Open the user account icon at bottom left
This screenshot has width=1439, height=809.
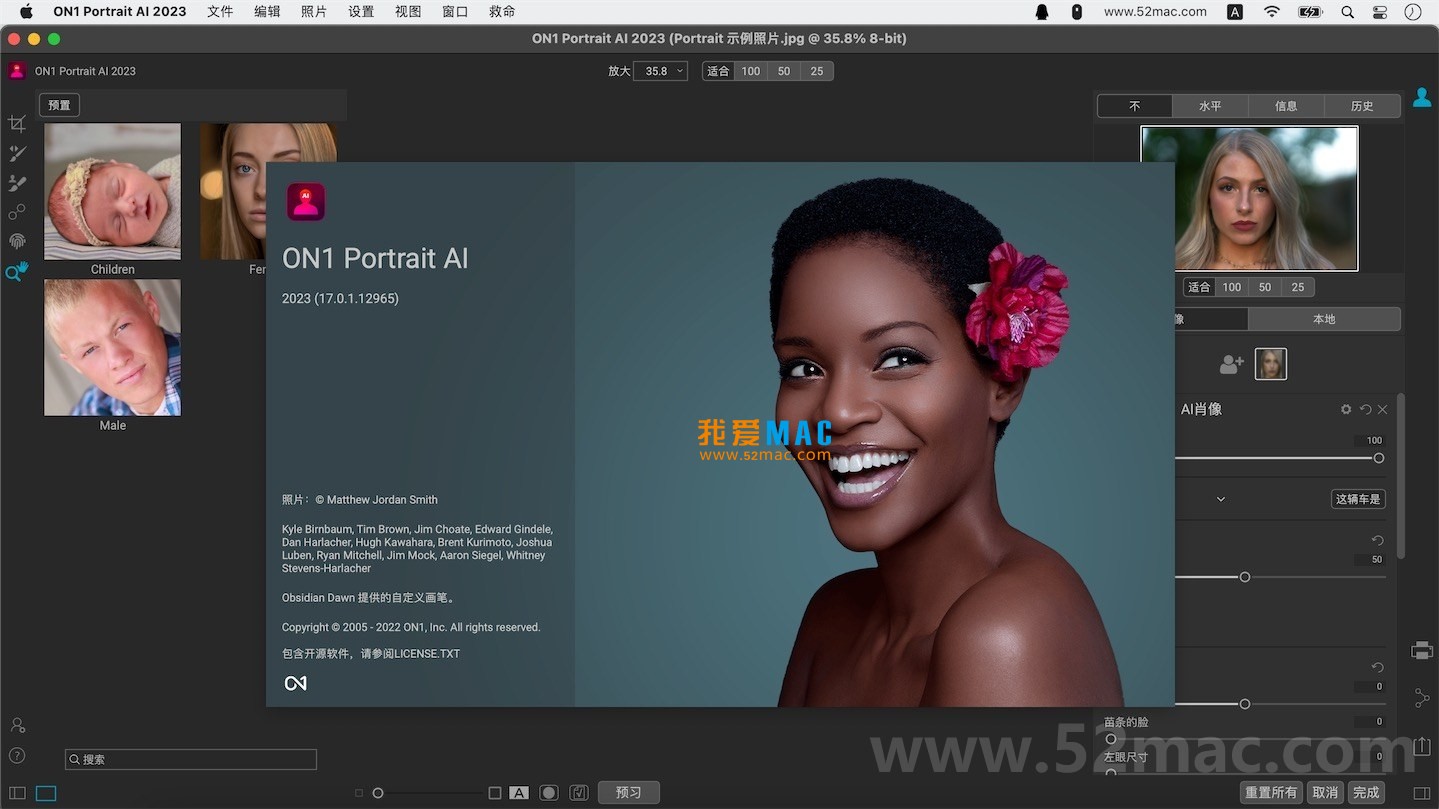[17, 725]
